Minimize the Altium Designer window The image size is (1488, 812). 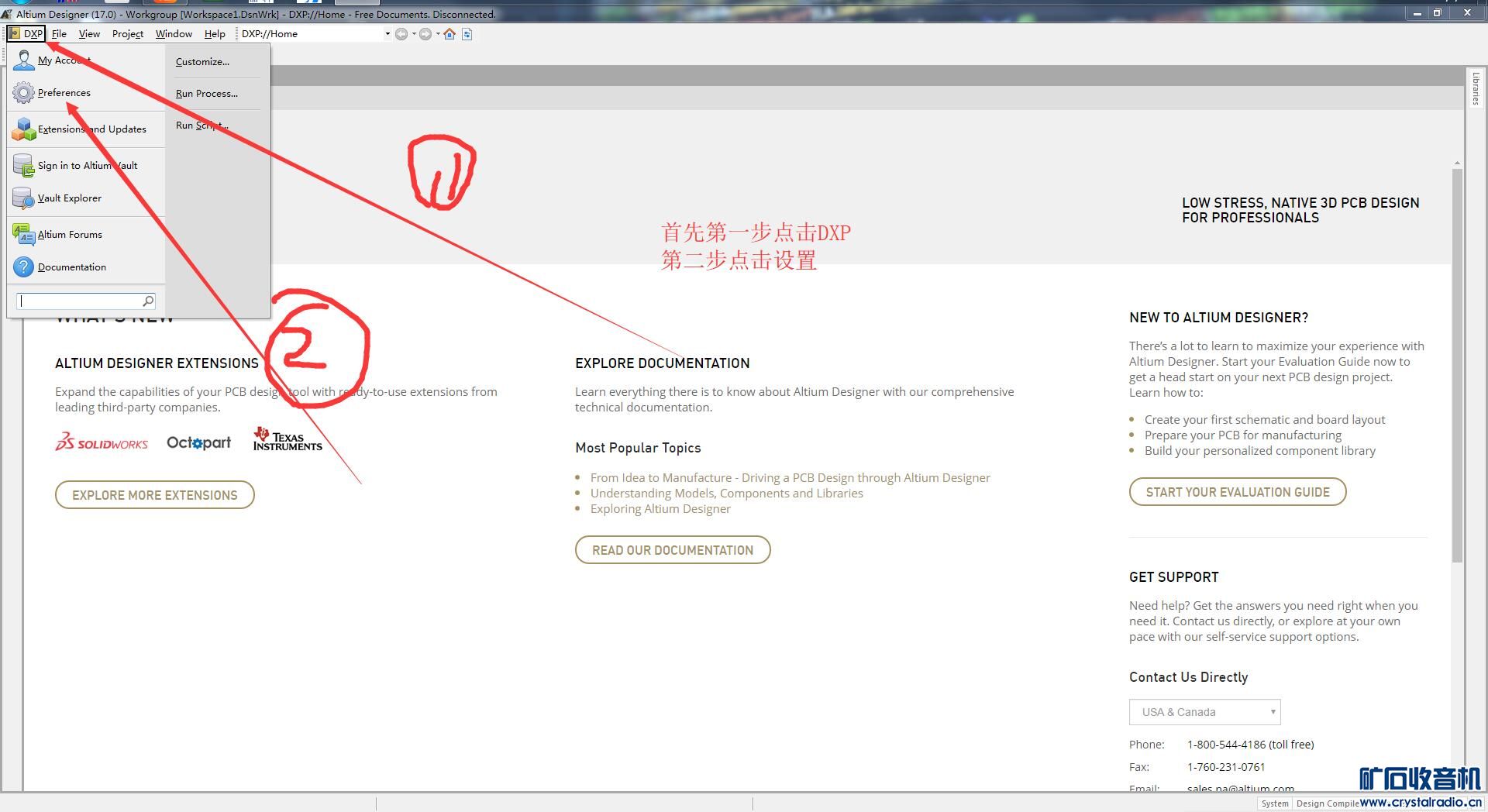(x=1417, y=13)
